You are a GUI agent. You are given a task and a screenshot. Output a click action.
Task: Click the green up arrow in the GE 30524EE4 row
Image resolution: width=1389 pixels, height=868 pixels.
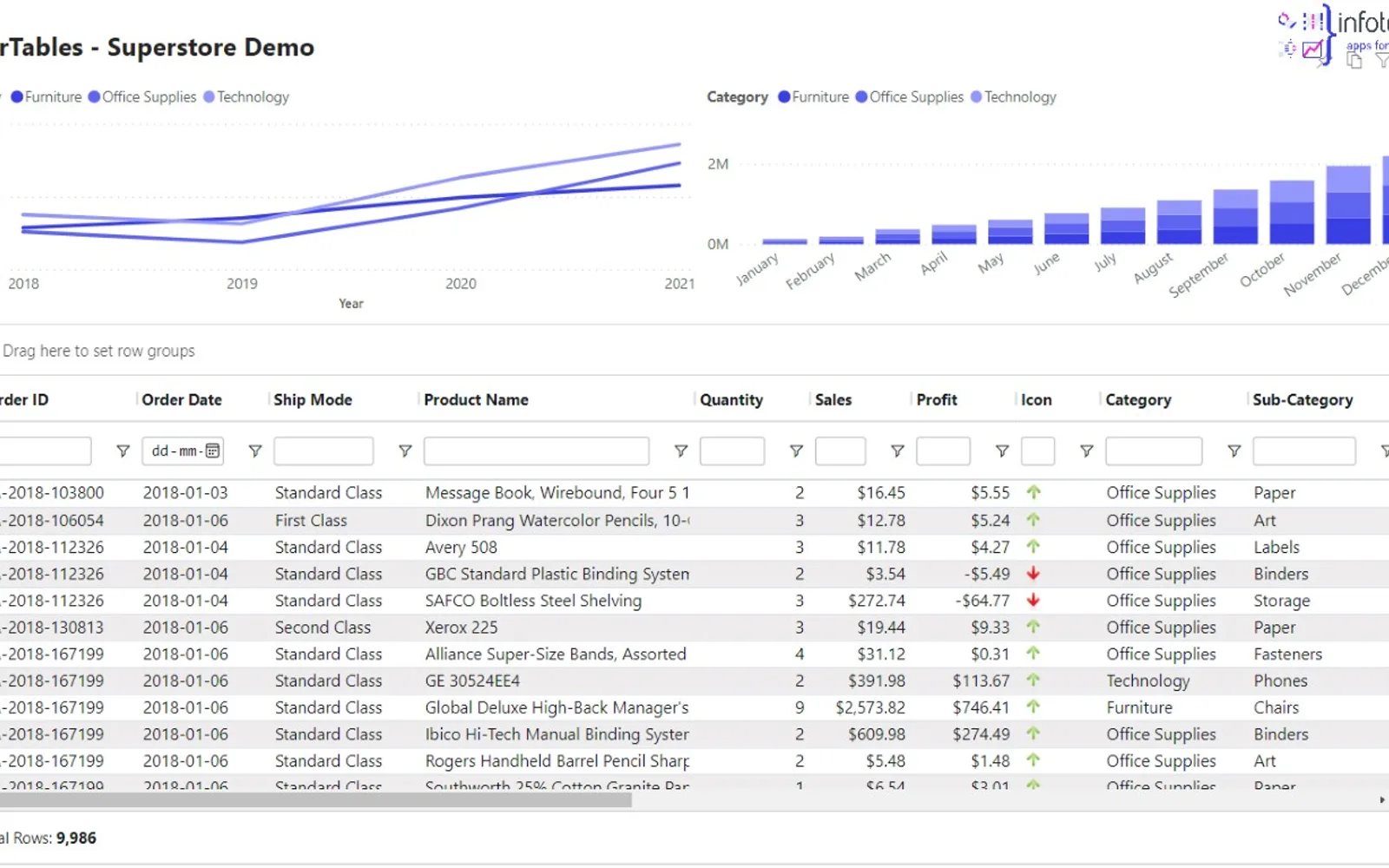pos(1033,680)
